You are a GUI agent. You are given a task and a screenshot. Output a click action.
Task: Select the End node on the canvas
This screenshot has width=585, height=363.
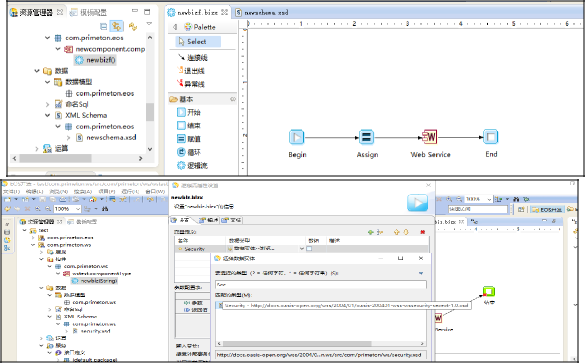point(491,137)
